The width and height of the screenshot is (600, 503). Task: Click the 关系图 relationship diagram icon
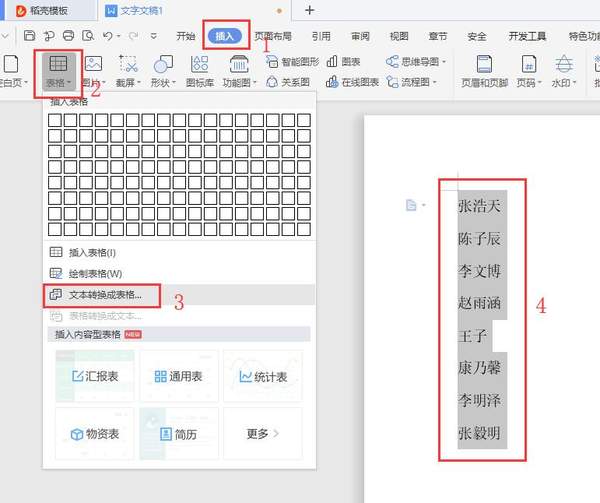coord(288,82)
